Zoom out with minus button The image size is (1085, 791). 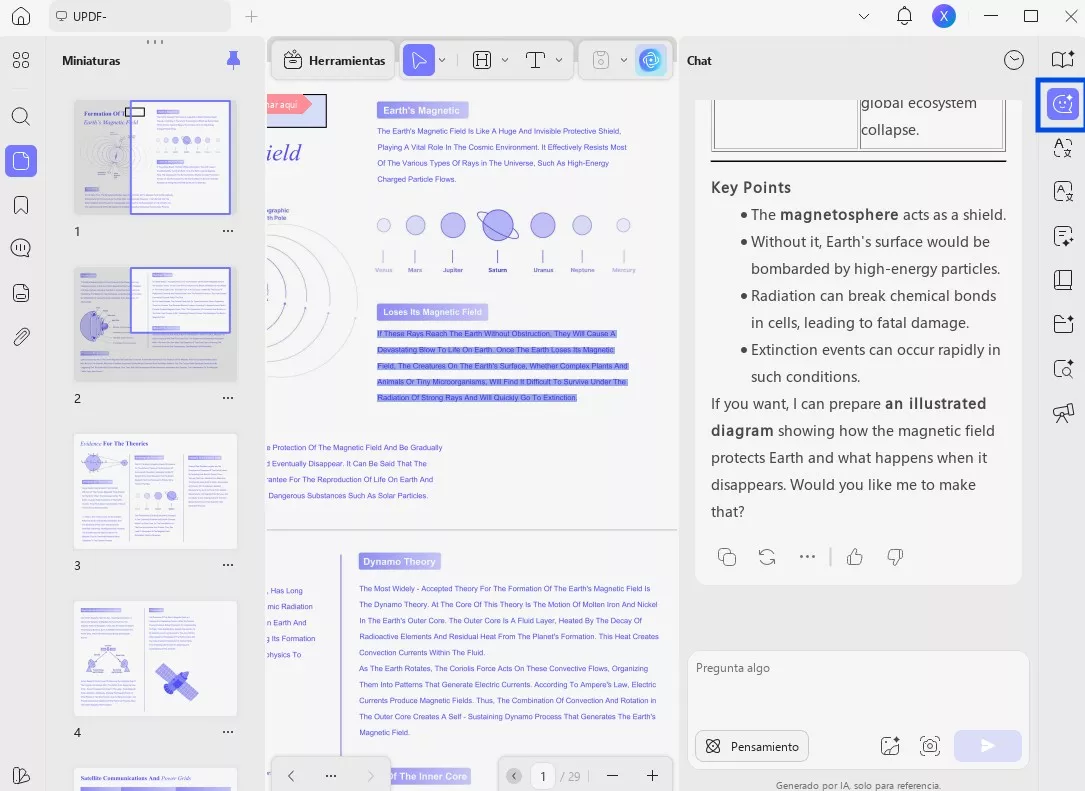612,776
